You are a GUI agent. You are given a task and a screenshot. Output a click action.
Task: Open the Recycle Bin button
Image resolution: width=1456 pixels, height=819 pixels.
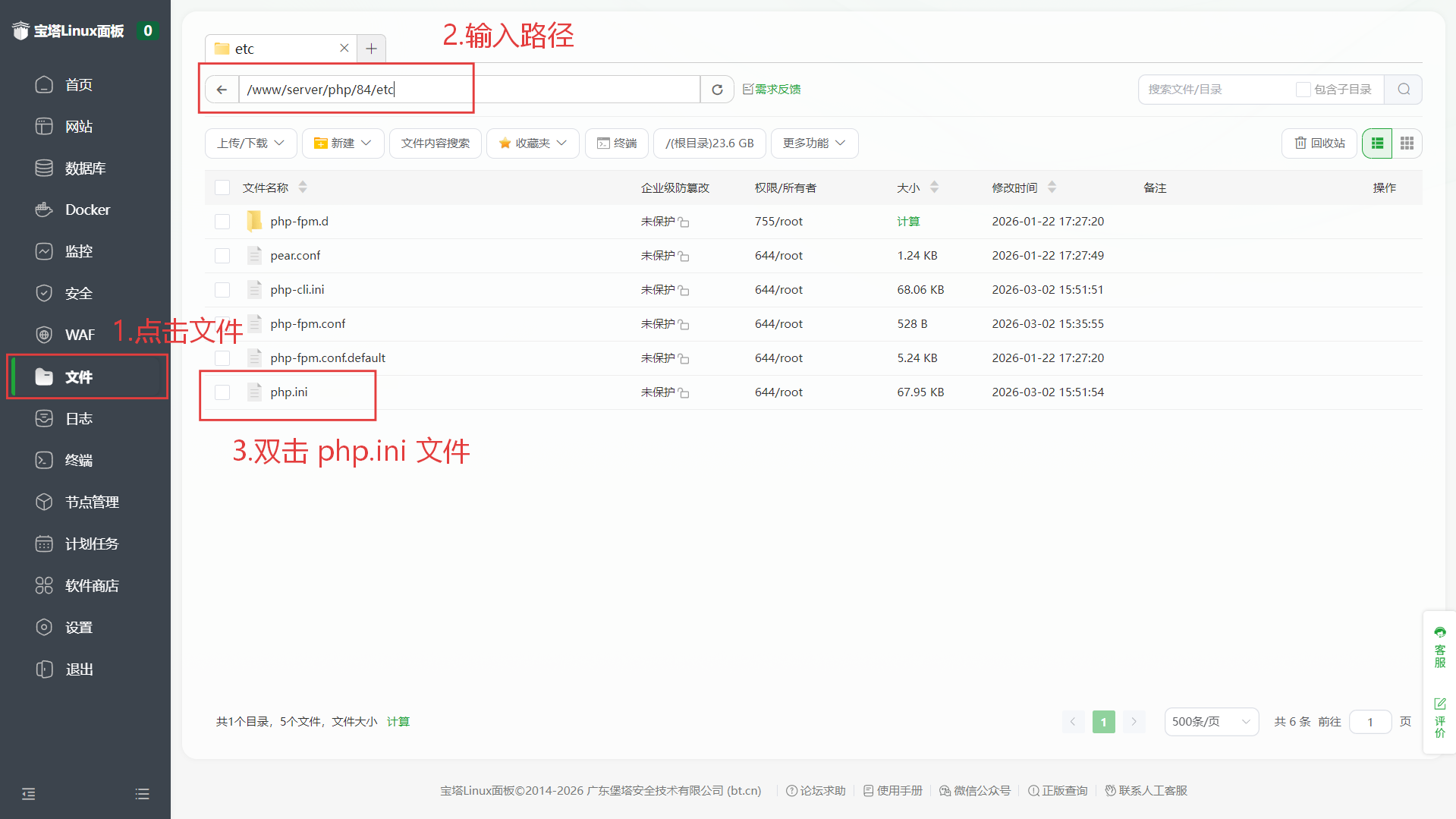coord(1319,143)
